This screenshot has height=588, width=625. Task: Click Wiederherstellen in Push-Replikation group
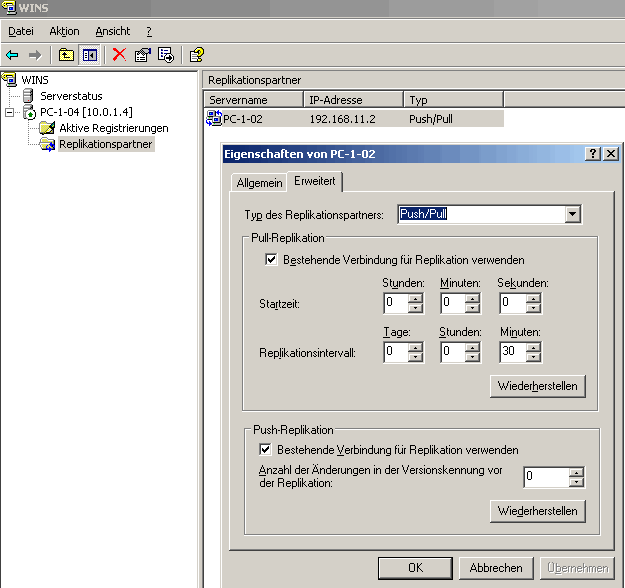538,511
